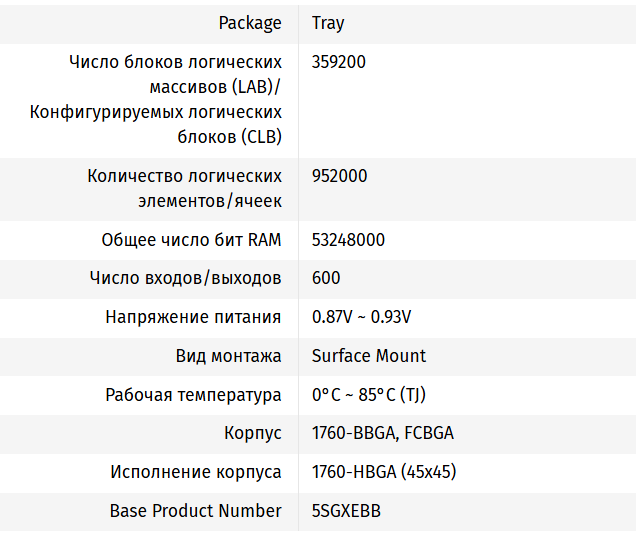This screenshot has width=636, height=547.
Task: Click the 'Напряжение питания' label
Action: pos(193,317)
